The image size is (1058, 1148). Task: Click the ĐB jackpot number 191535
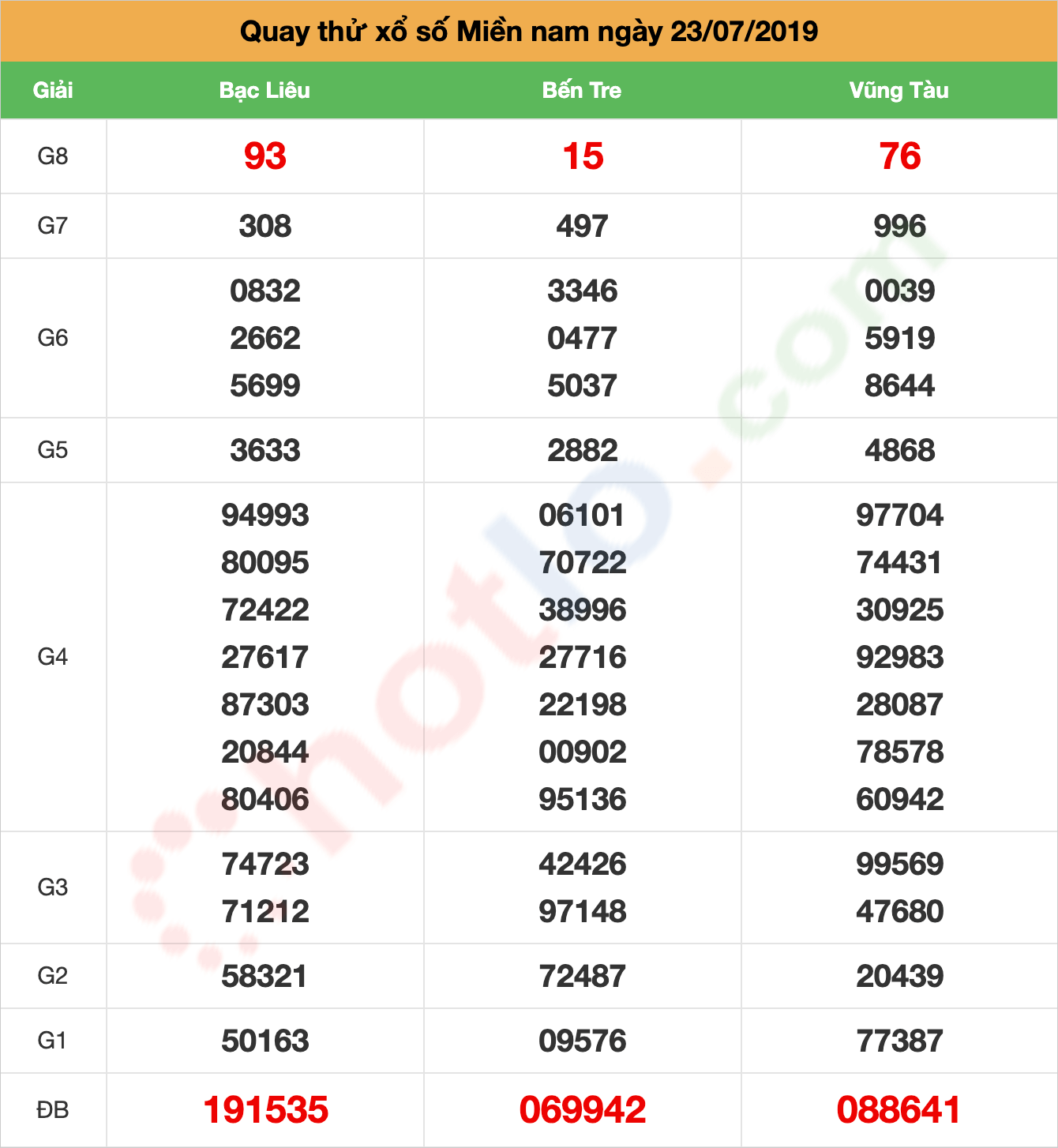click(265, 1110)
